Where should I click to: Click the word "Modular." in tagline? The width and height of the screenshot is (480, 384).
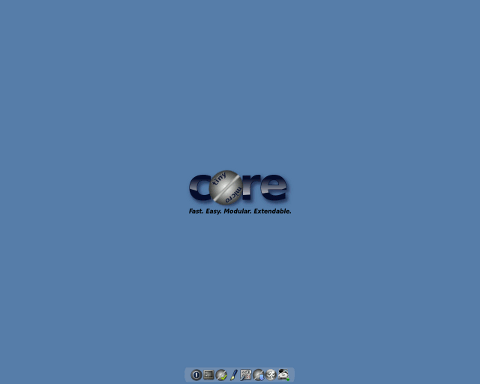pos(237,211)
